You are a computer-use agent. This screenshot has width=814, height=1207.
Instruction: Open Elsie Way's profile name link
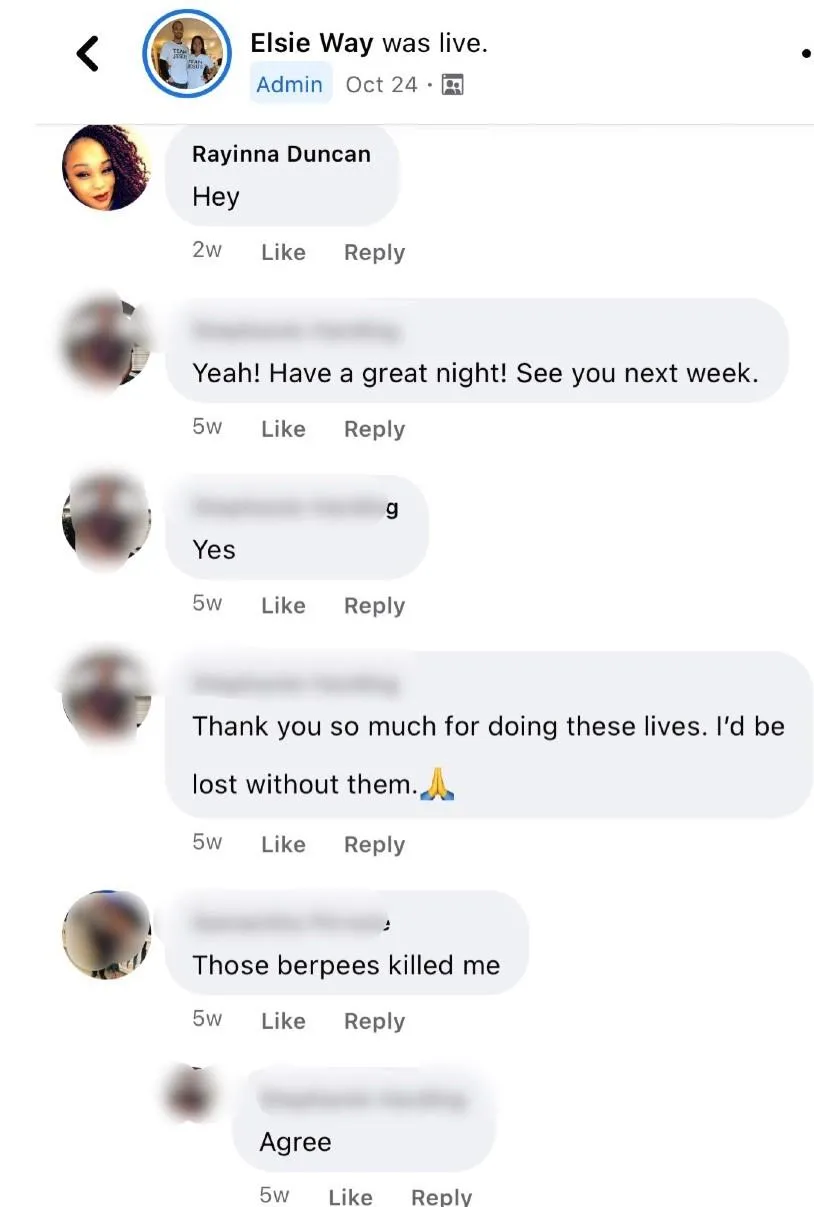(x=312, y=43)
